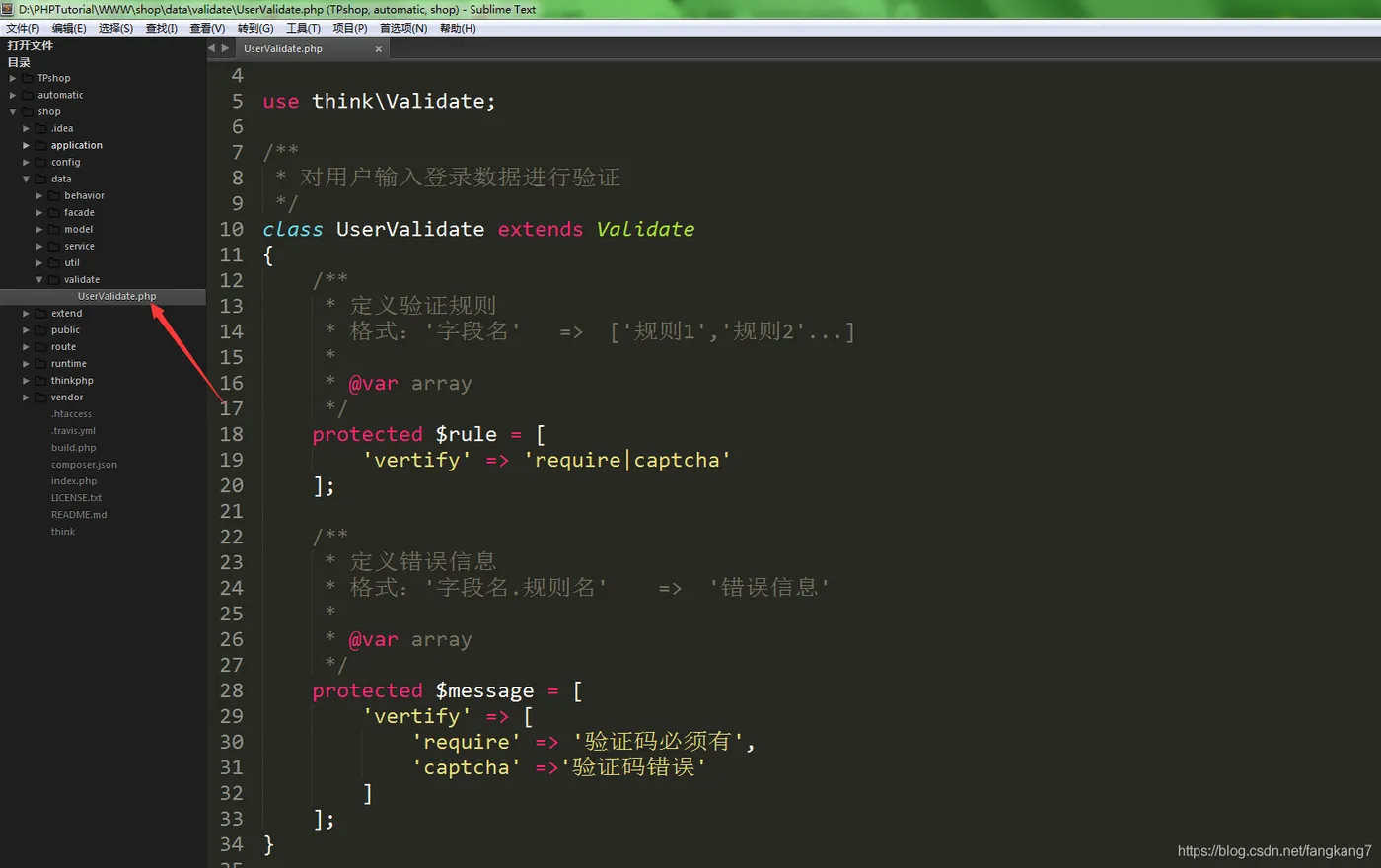Expand the util folder arrow
1381x868 pixels.
[x=39, y=262]
